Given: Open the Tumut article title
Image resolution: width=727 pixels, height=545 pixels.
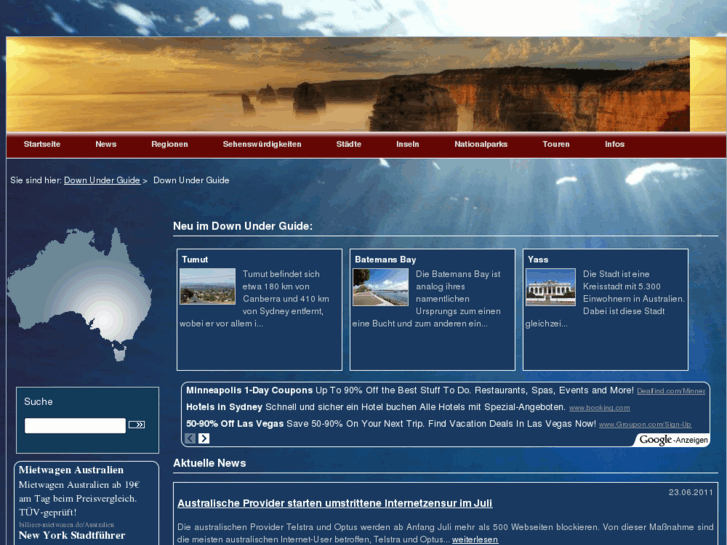Looking at the screenshot, I should (195, 260).
